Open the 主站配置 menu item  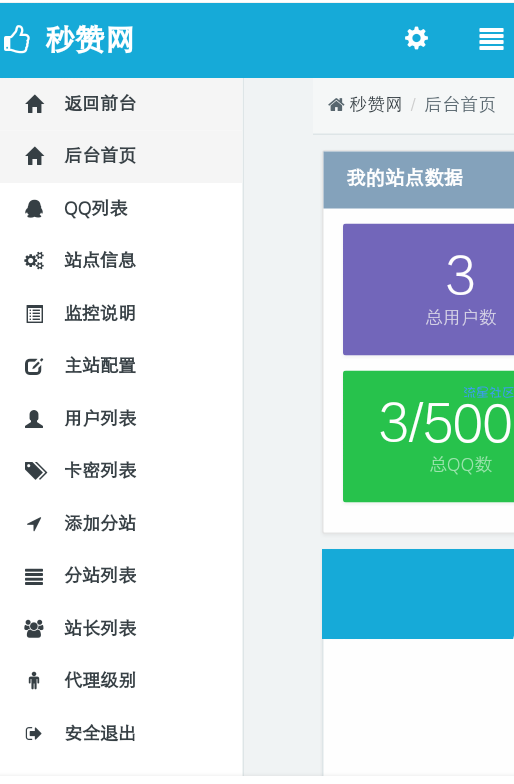tap(122, 366)
